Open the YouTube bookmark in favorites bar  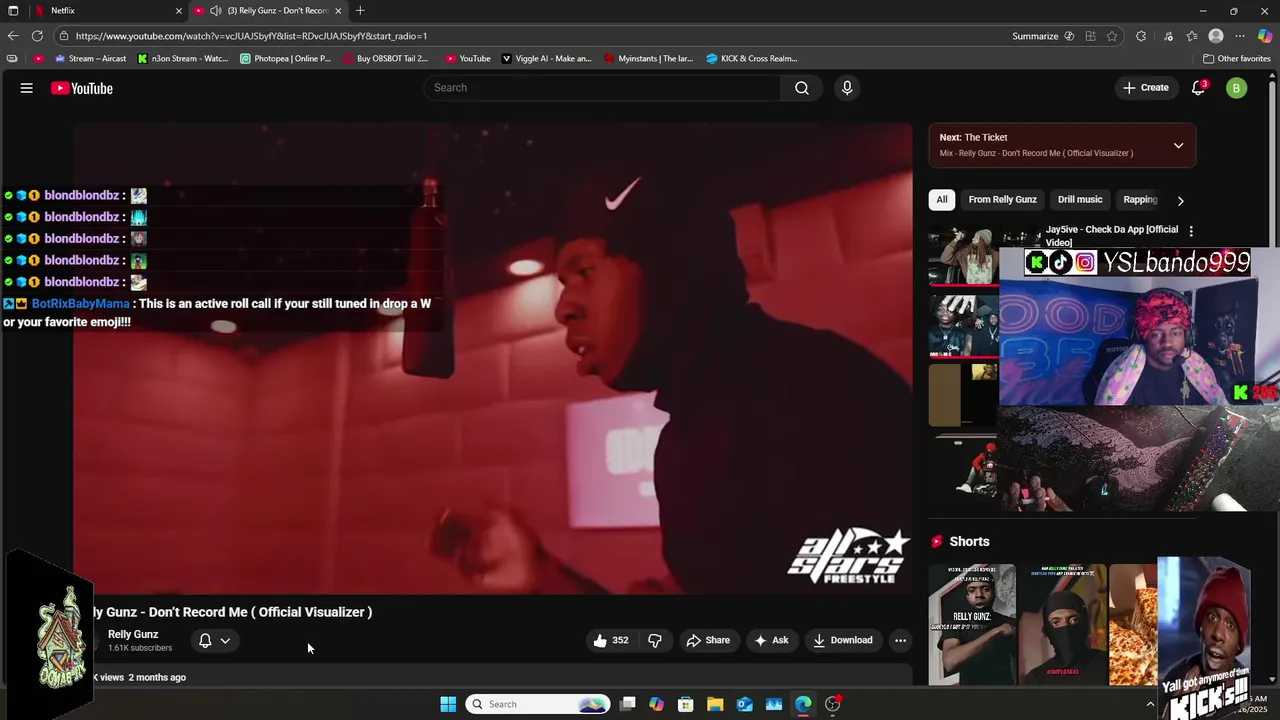[468, 58]
